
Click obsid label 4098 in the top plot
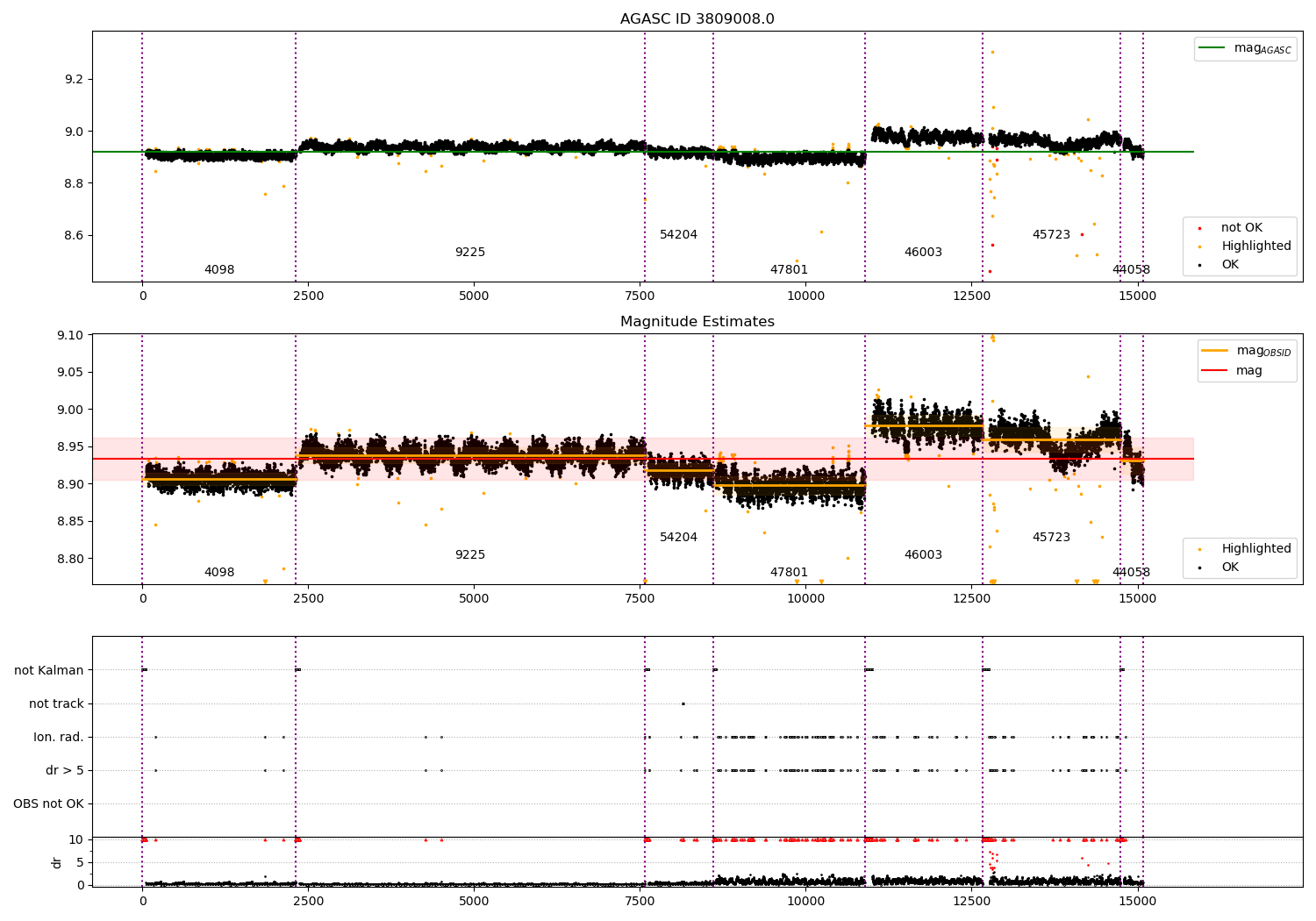(219, 270)
